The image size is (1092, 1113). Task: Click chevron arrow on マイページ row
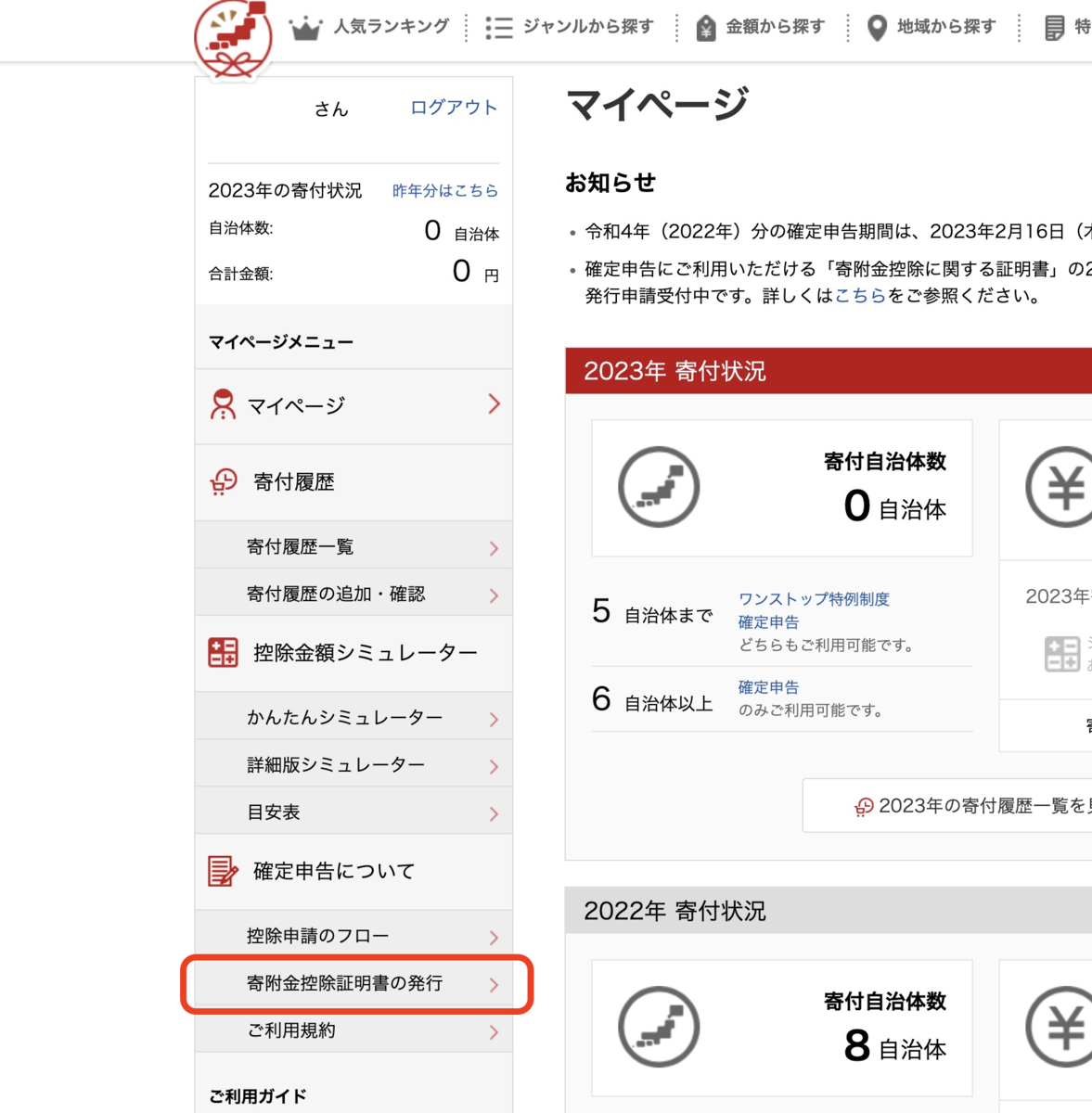coord(494,404)
